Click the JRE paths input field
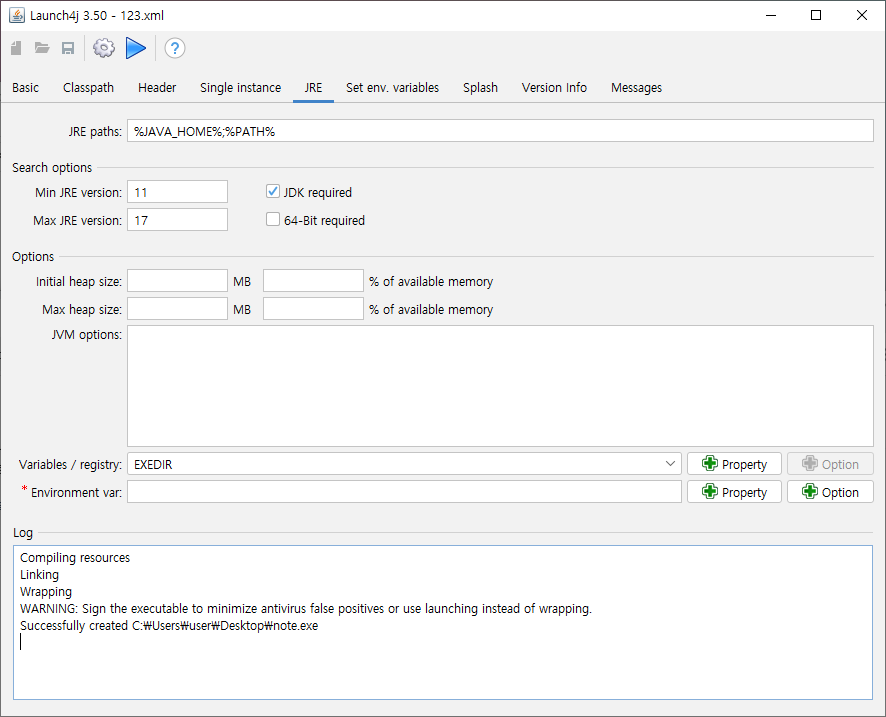Image resolution: width=886 pixels, height=717 pixels. point(500,131)
